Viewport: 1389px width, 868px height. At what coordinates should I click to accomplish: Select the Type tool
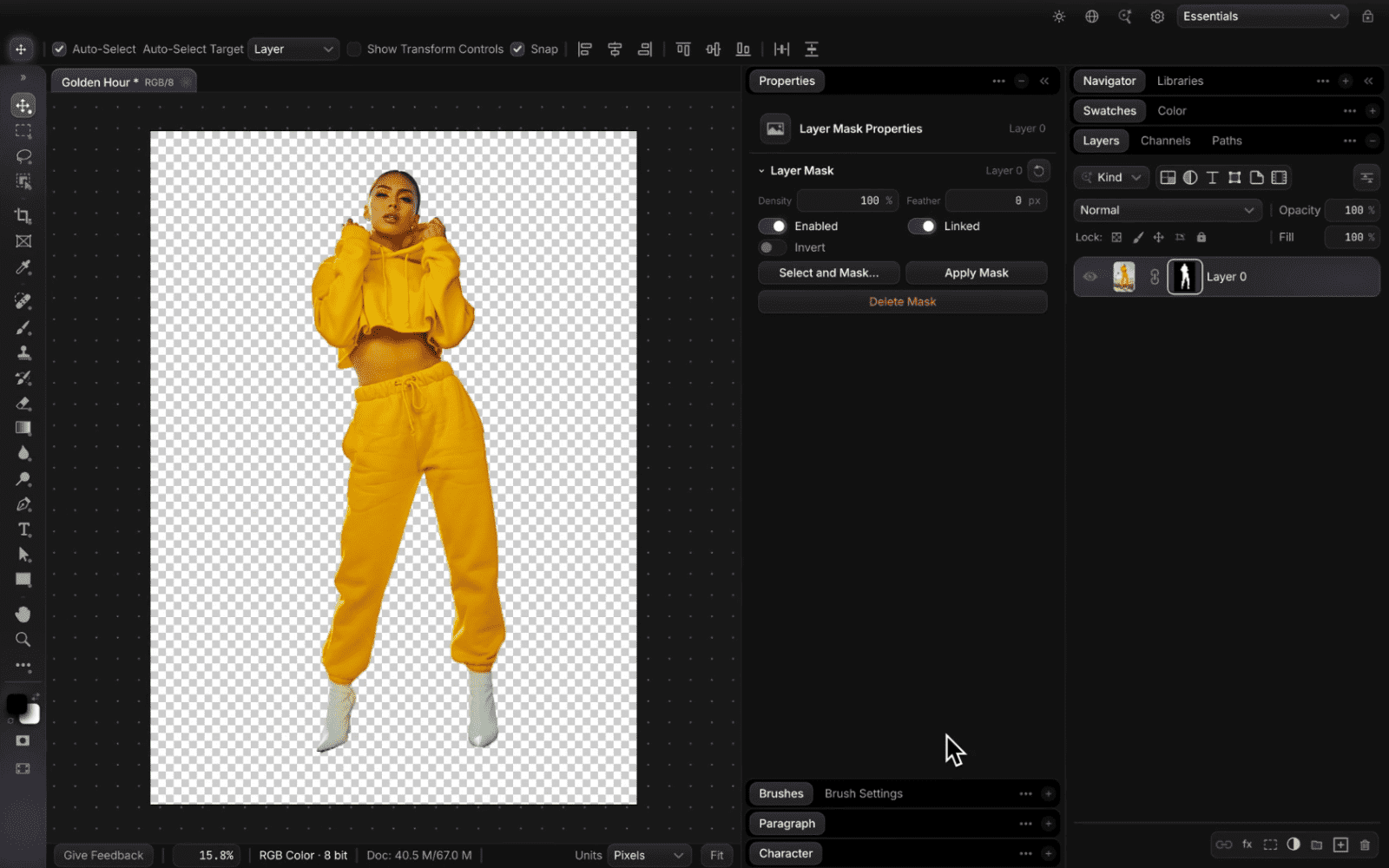click(23, 529)
